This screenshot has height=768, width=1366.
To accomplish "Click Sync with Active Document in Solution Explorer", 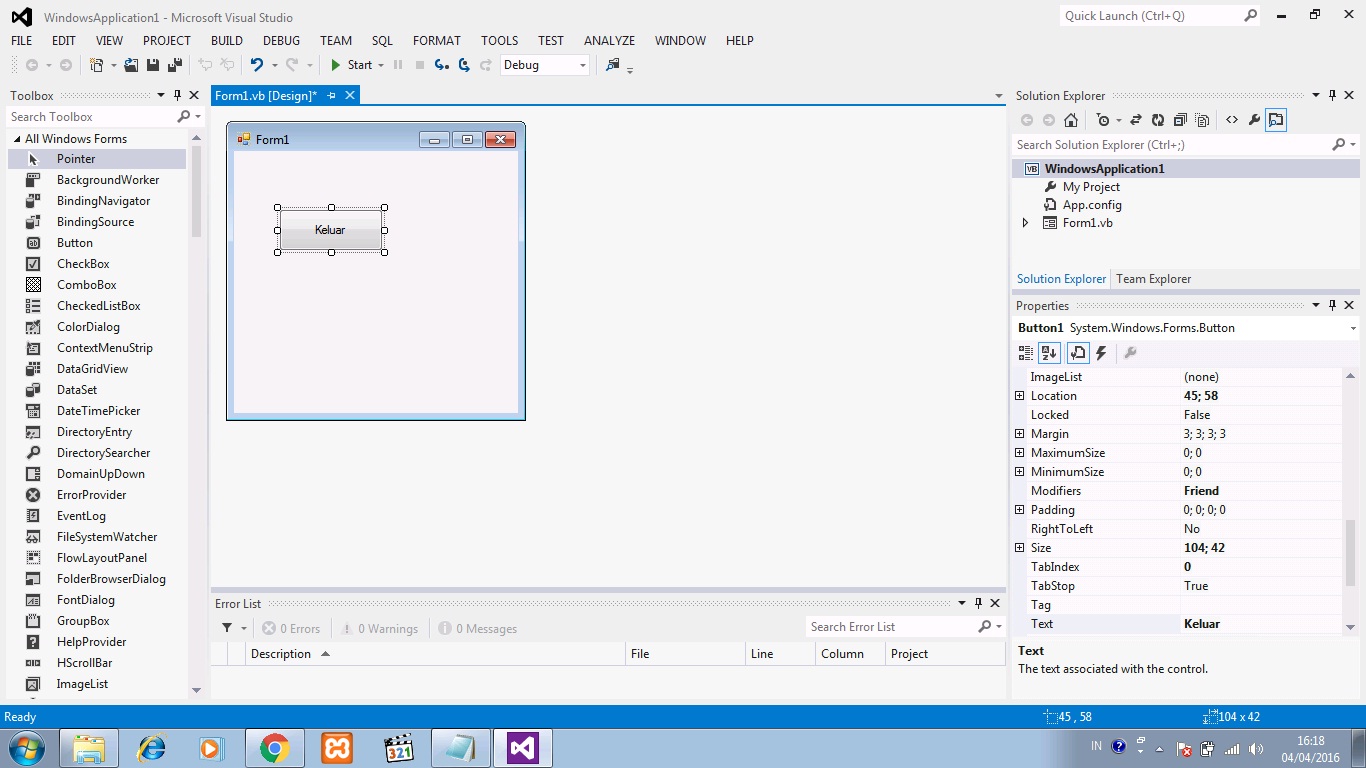I will (x=1136, y=119).
